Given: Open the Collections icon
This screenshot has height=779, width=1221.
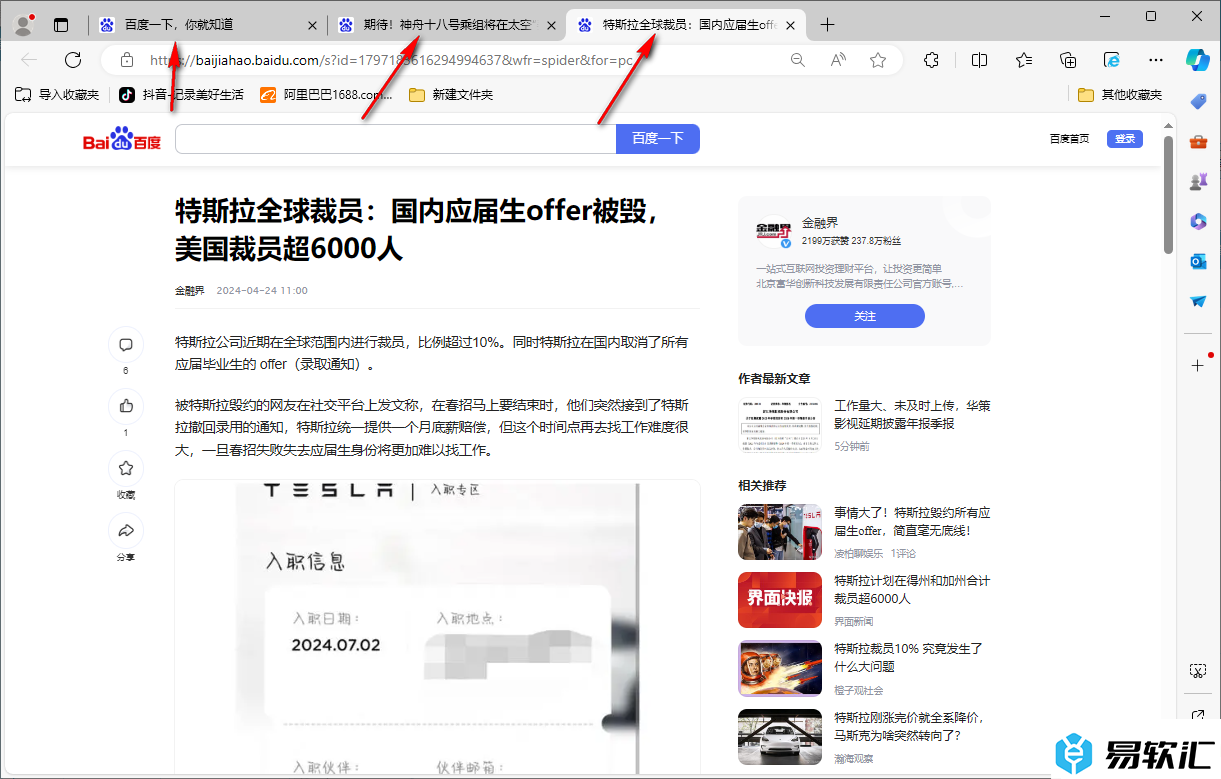Looking at the screenshot, I should (x=1068, y=60).
